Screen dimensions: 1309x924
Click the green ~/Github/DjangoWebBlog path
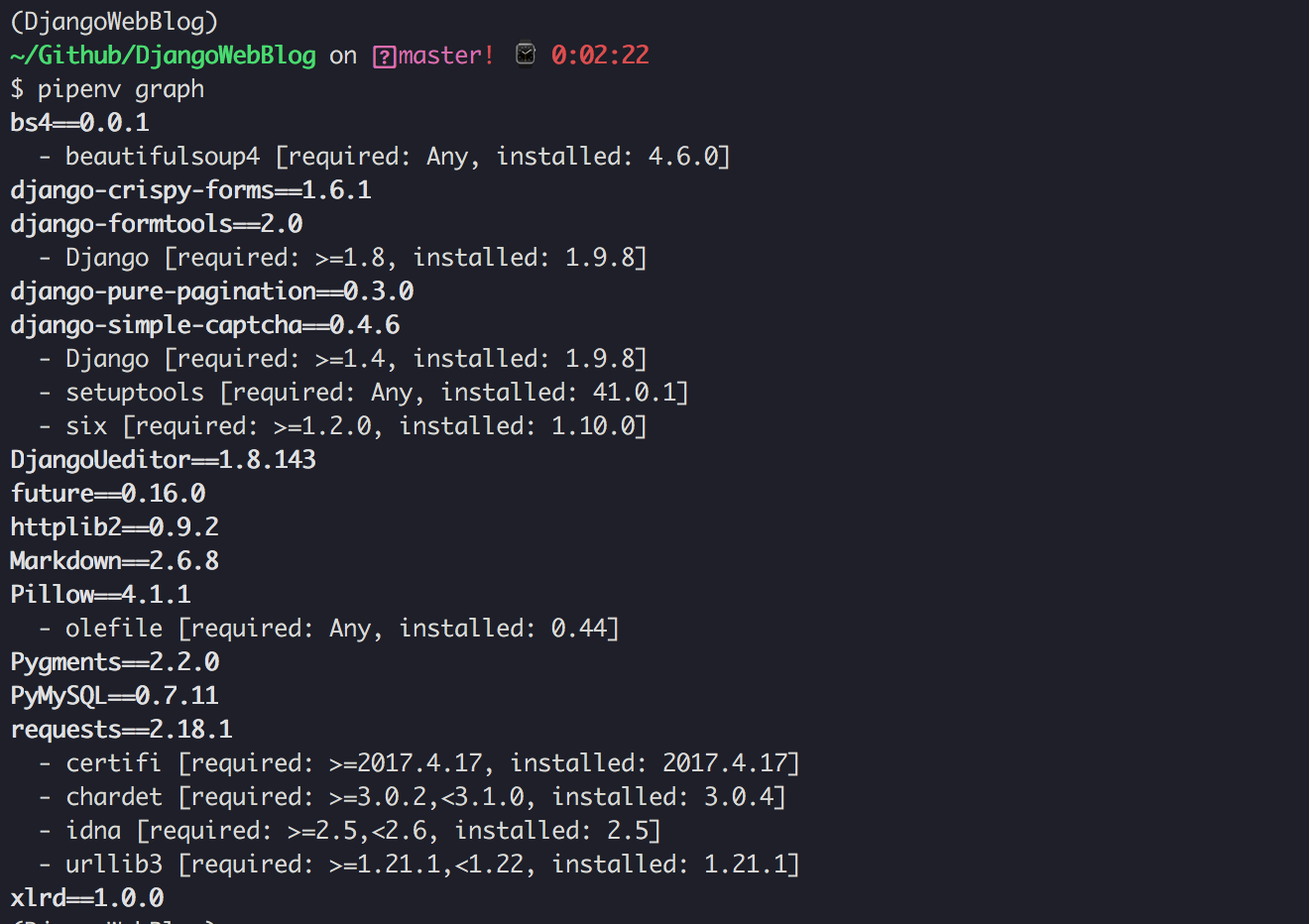click(x=164, y=56)
